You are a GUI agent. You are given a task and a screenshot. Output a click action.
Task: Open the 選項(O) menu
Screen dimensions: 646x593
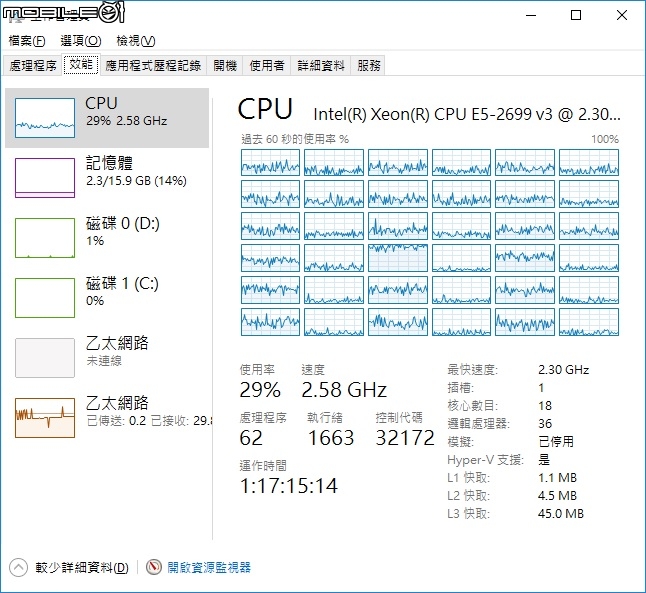click(x=81, y=41)
